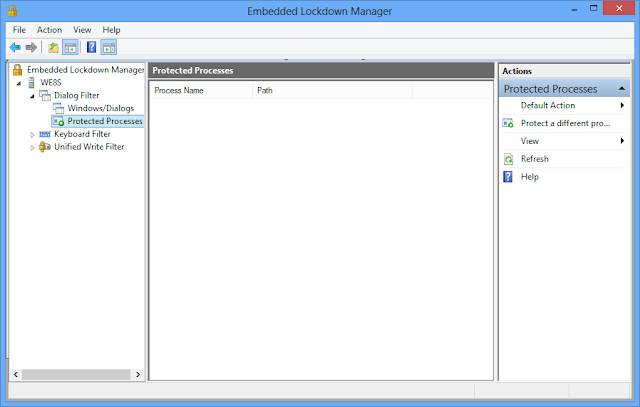The width and height of the screenshot is (640, 407).
Task: Close the Embedded Lockdown Manager window
Action: coord(619,8)
